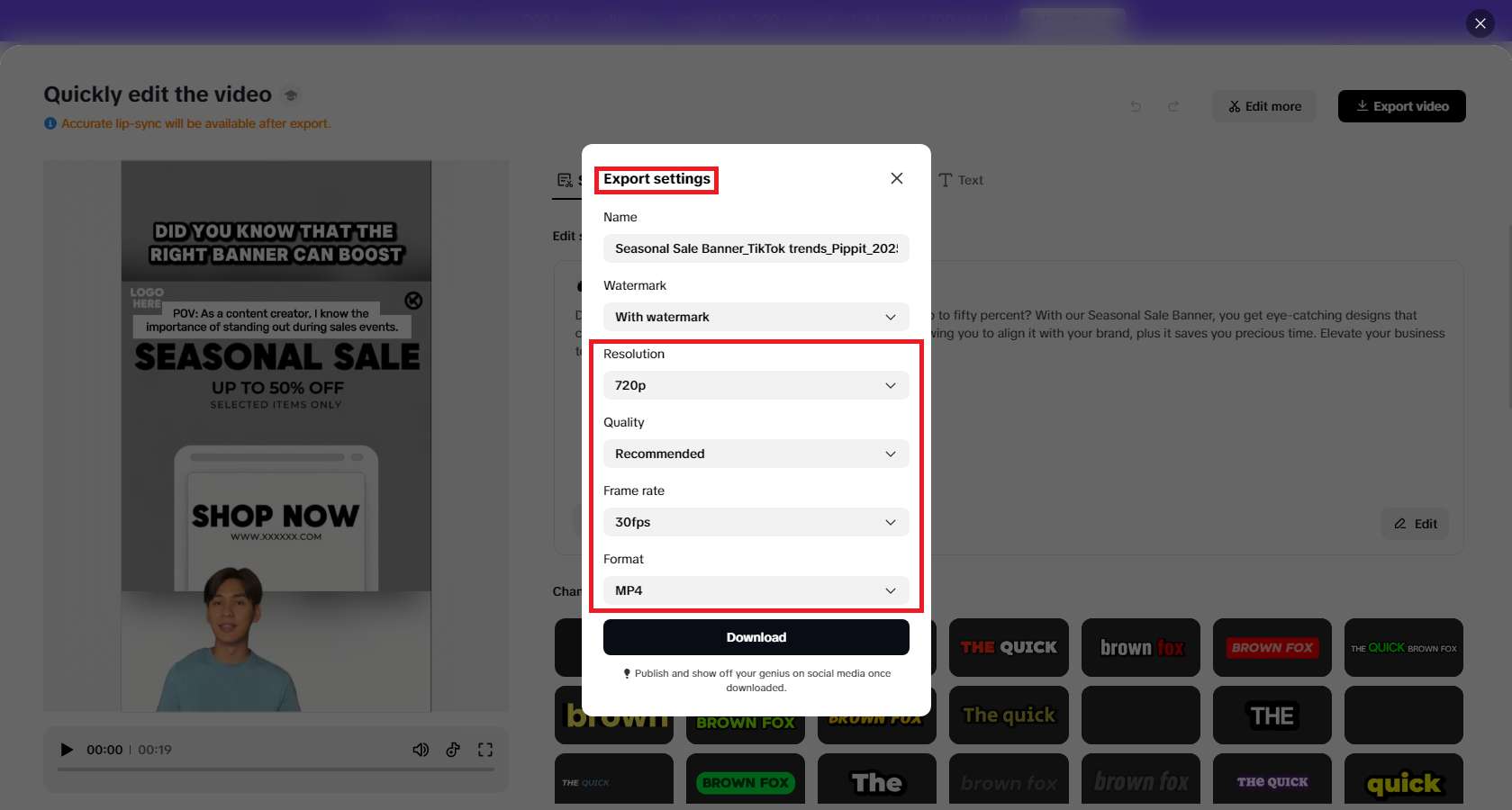Screen dimensions: 1512x810
Task: Open the Format dropdown showing MP4
Action: (x=756, y=590)
